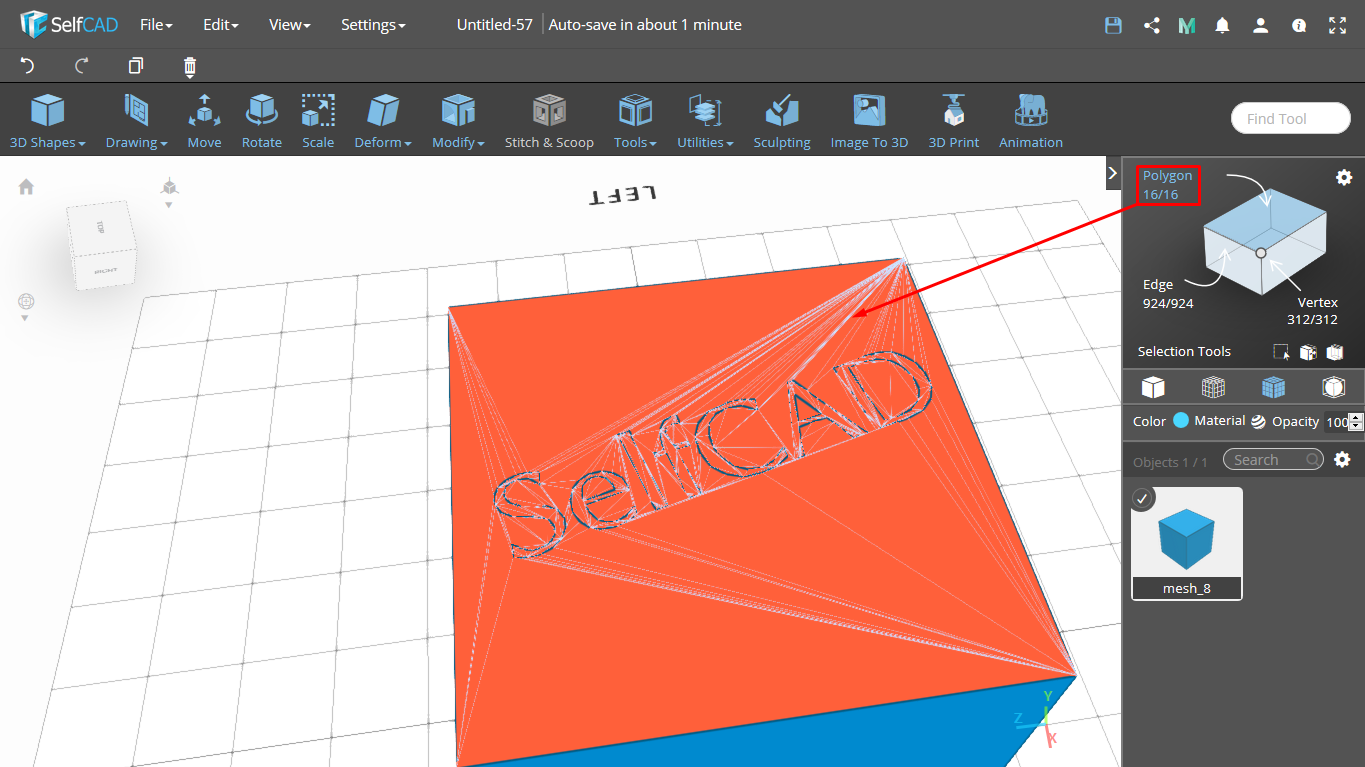Switch to outlined cube view mode
The width and height of the screenshot is (1365, 767).
pos(1333,387)
